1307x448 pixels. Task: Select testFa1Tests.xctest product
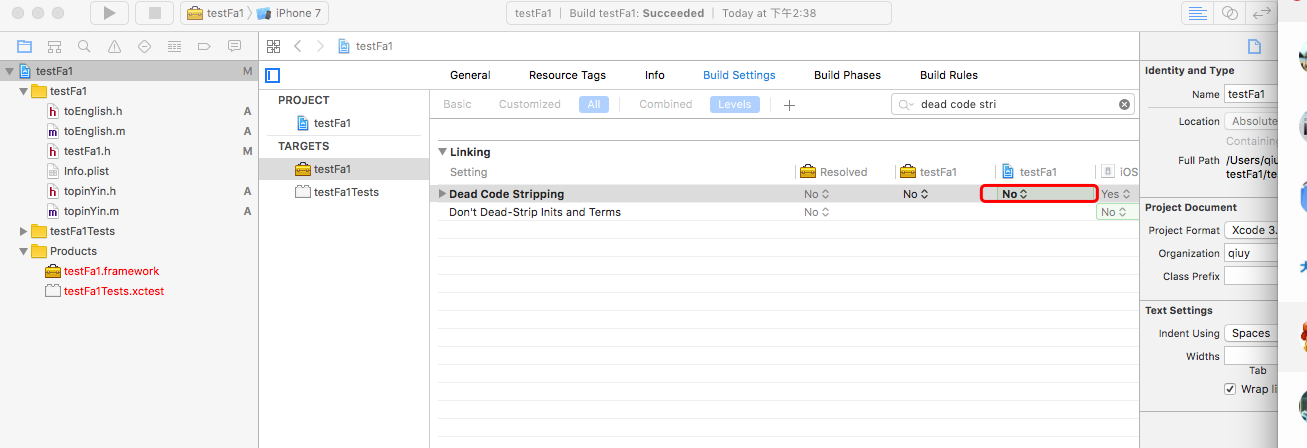coord(114,291)
